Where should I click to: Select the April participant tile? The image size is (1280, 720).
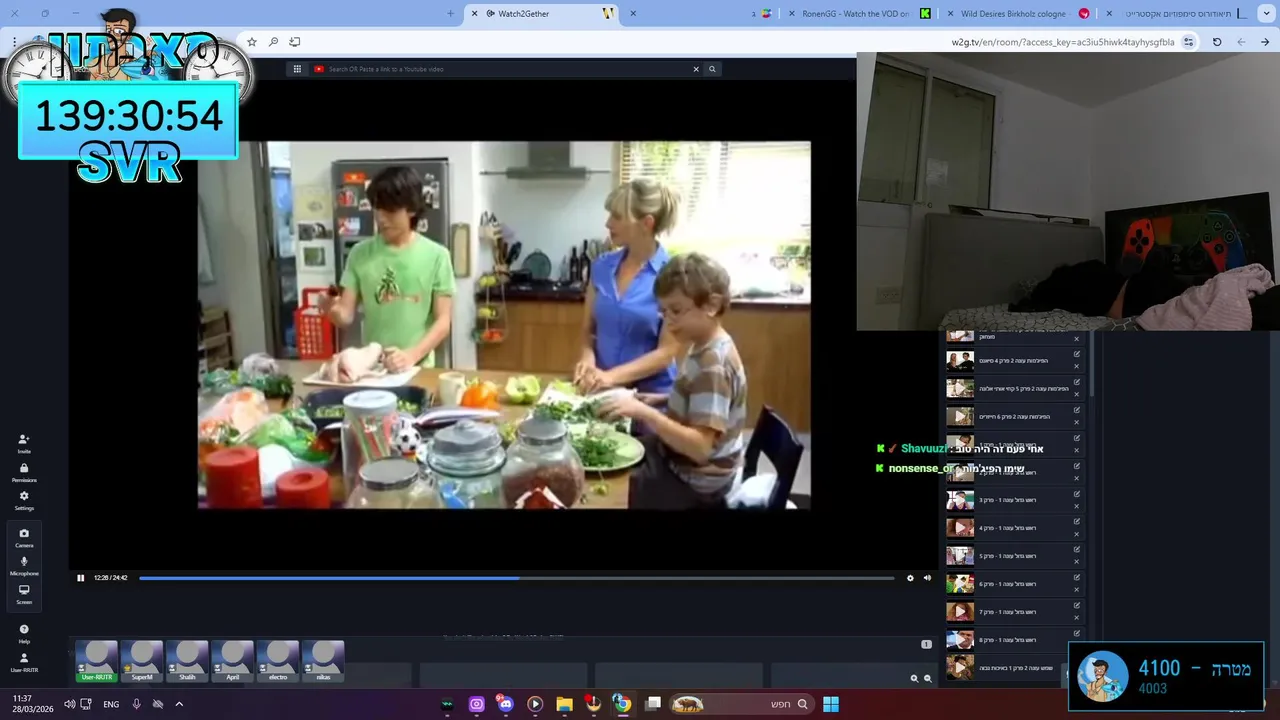pos(232,662)
